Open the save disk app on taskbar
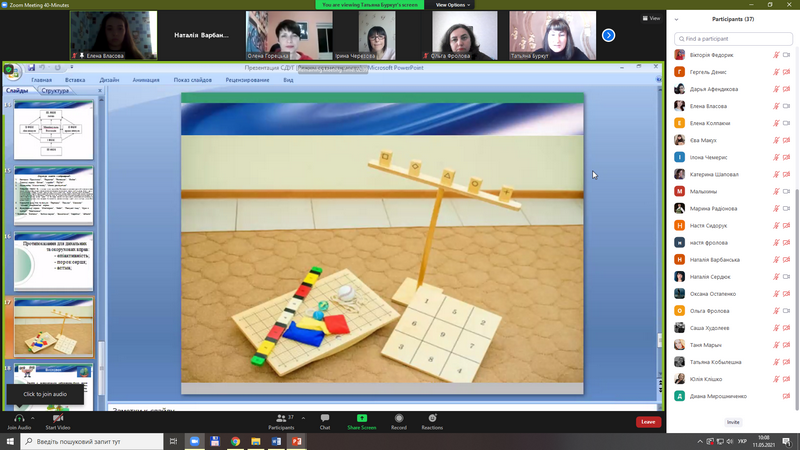Image resolution: width=800 pixels, height=450 pixels. click(x=215, y=441)
